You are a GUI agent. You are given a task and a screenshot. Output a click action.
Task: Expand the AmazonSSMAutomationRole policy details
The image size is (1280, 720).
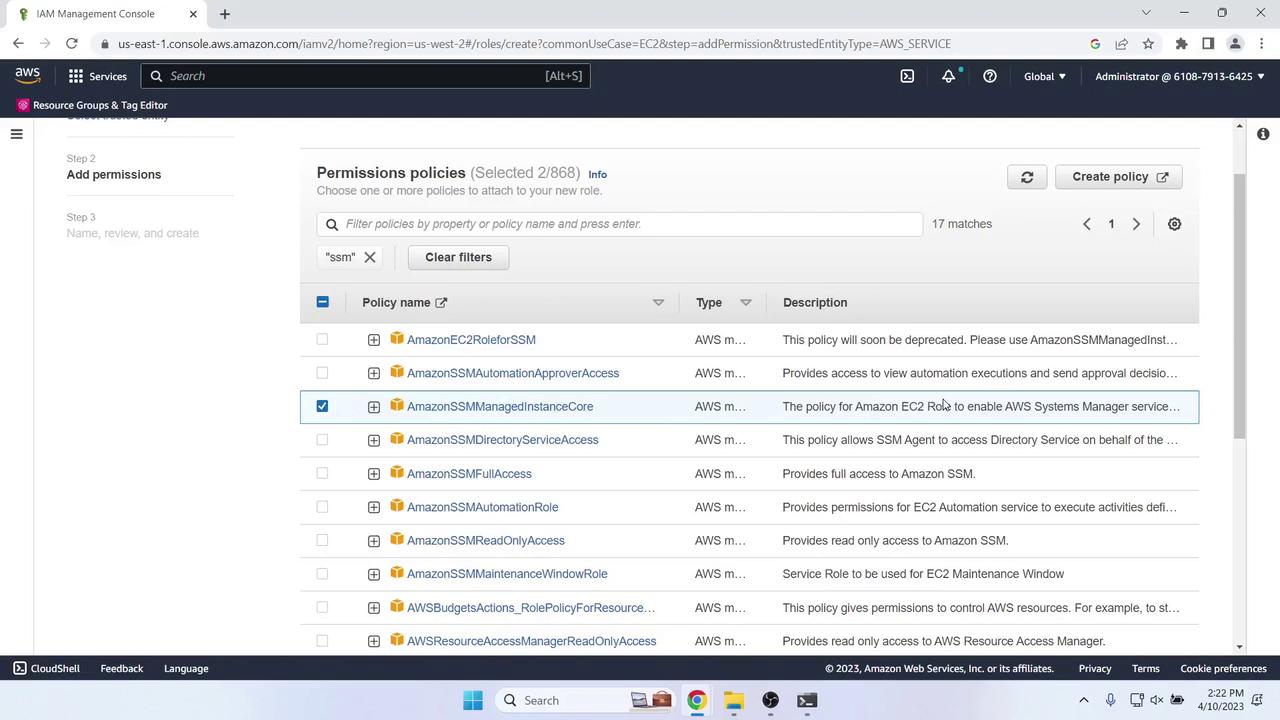(x=374, y=507)
